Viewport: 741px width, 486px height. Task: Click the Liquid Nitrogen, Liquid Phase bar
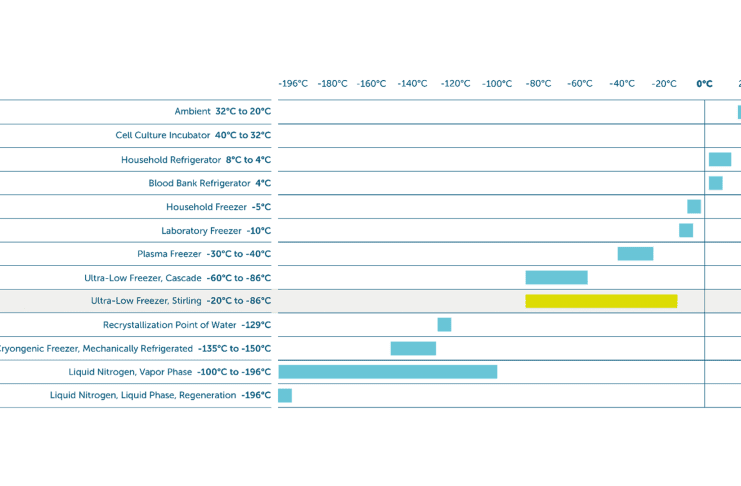(x=285, y=395)
